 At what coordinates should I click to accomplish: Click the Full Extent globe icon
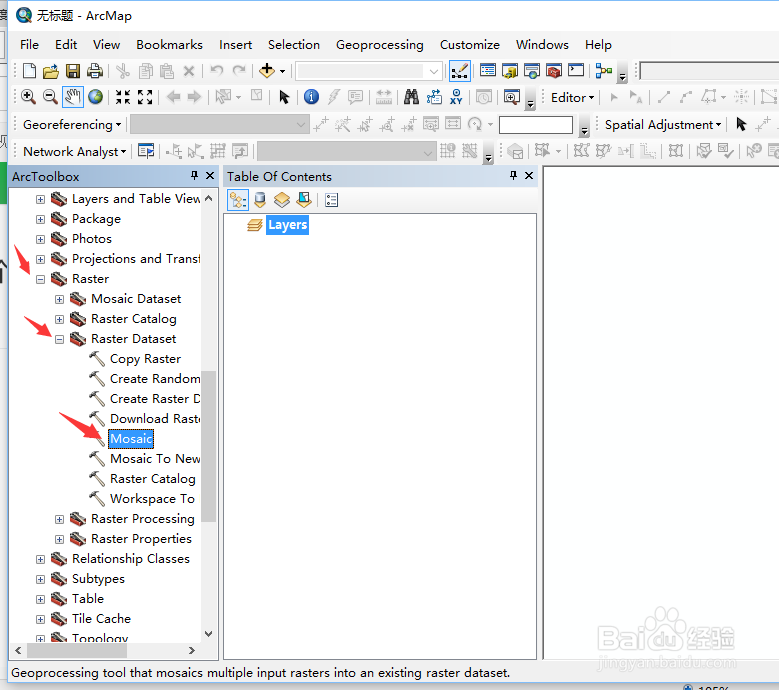(95, 97)
